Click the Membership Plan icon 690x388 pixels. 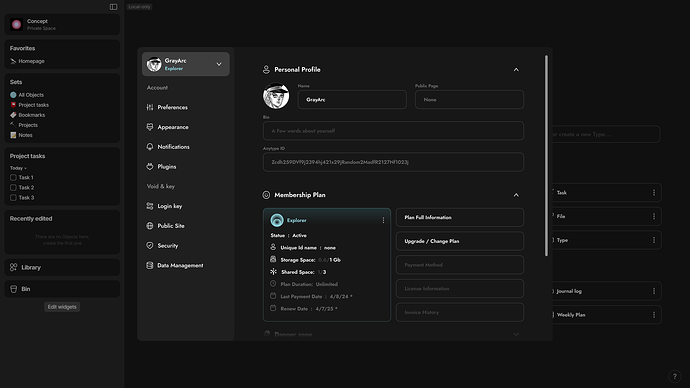[266, 195]
